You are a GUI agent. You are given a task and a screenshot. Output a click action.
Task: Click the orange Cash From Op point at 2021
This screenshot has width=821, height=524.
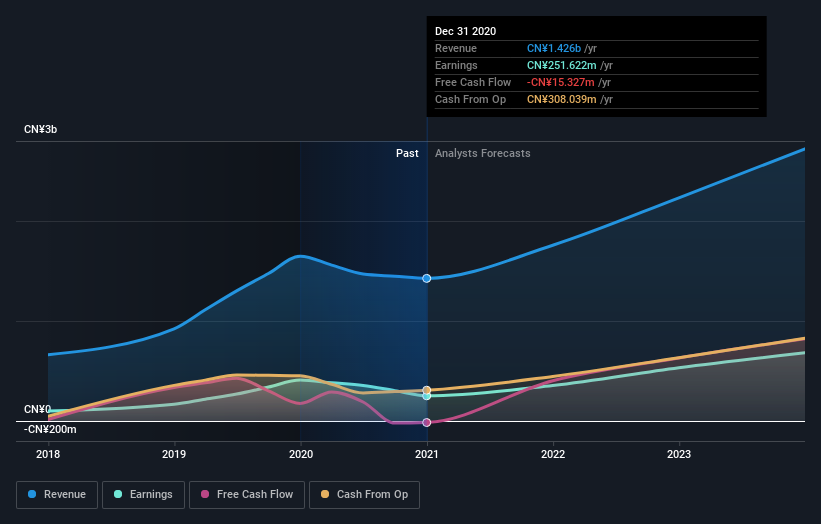427,390
